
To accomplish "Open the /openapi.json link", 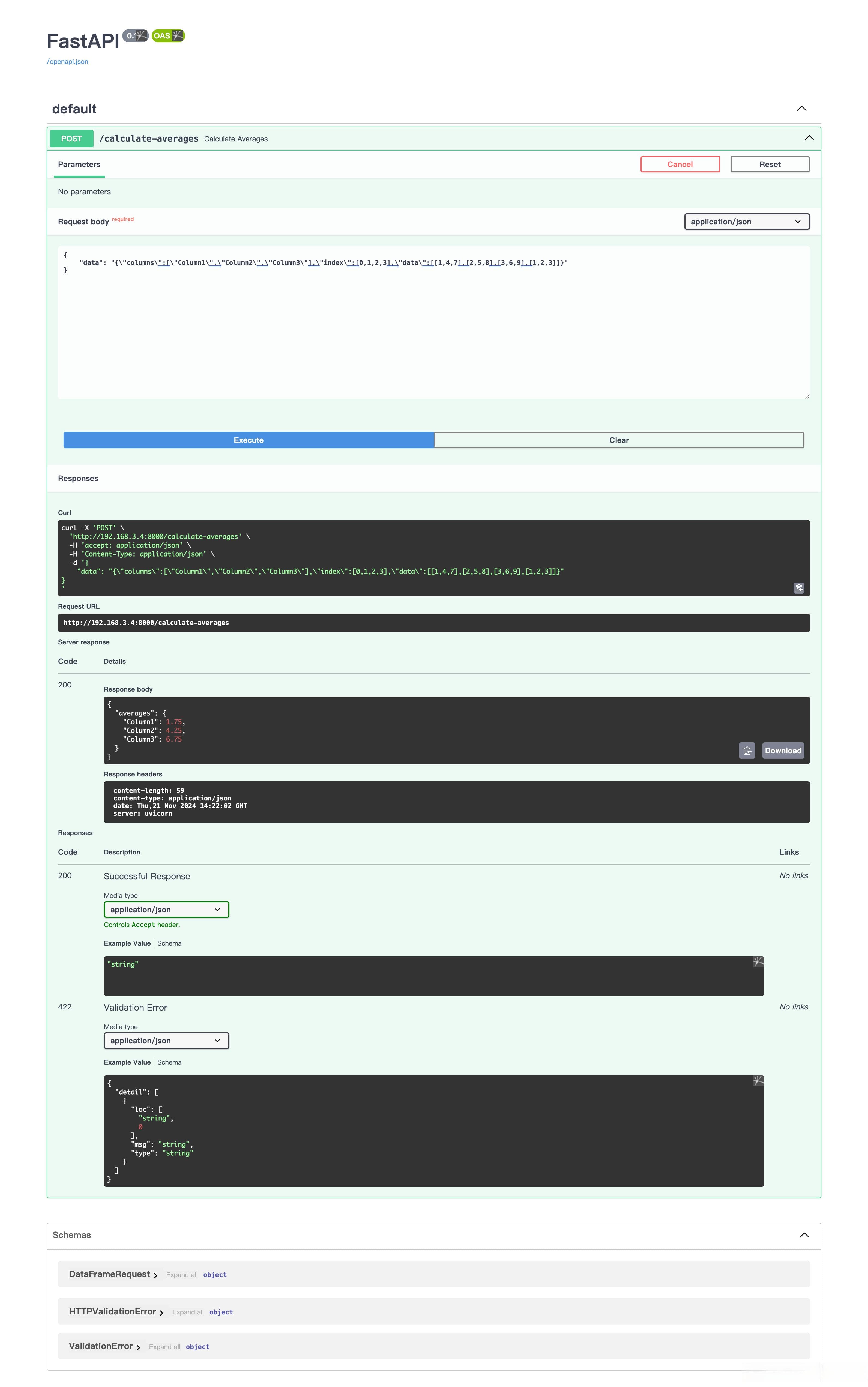I will (67, 61).
